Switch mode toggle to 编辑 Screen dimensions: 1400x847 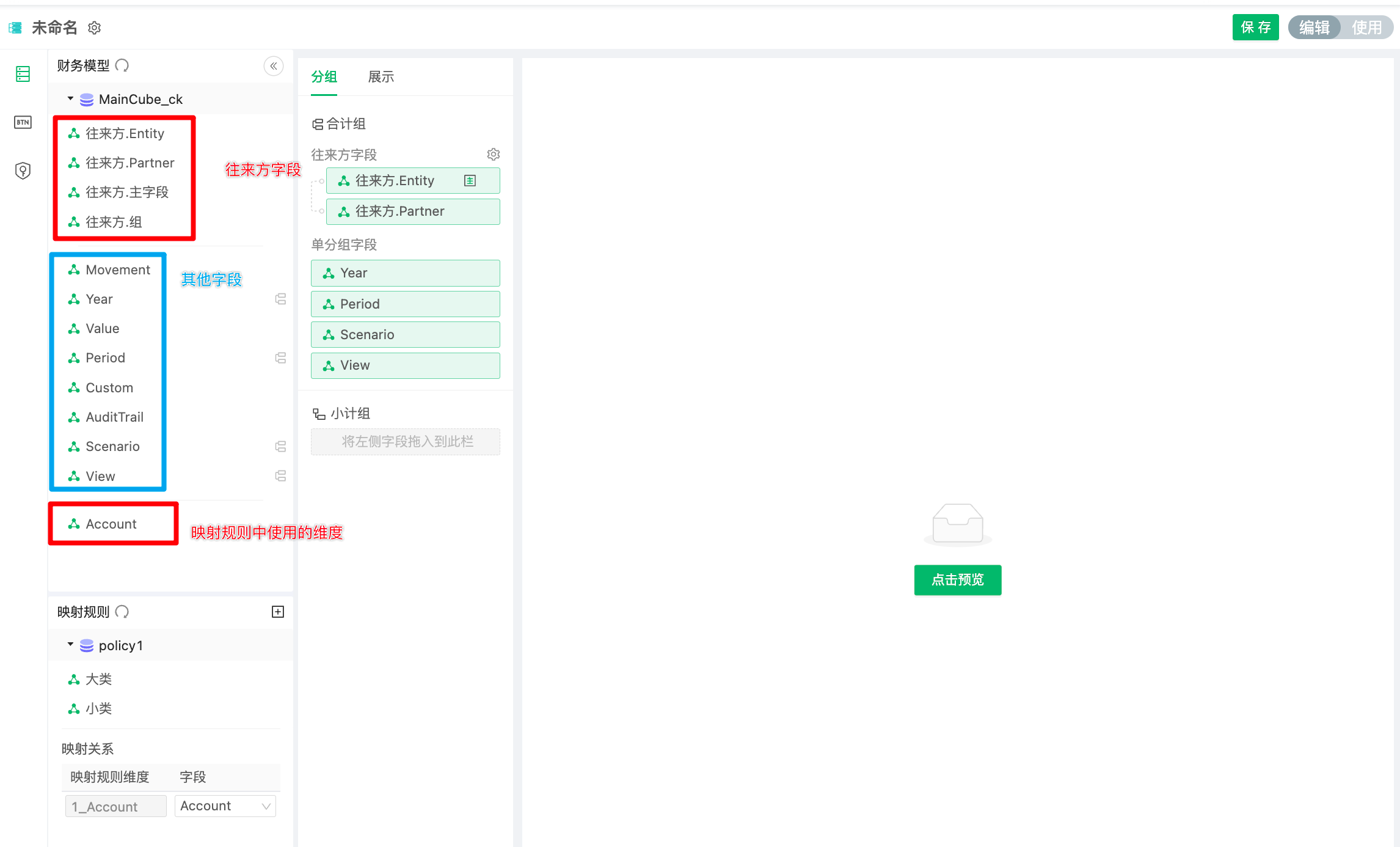click(x=1314, y=28)
